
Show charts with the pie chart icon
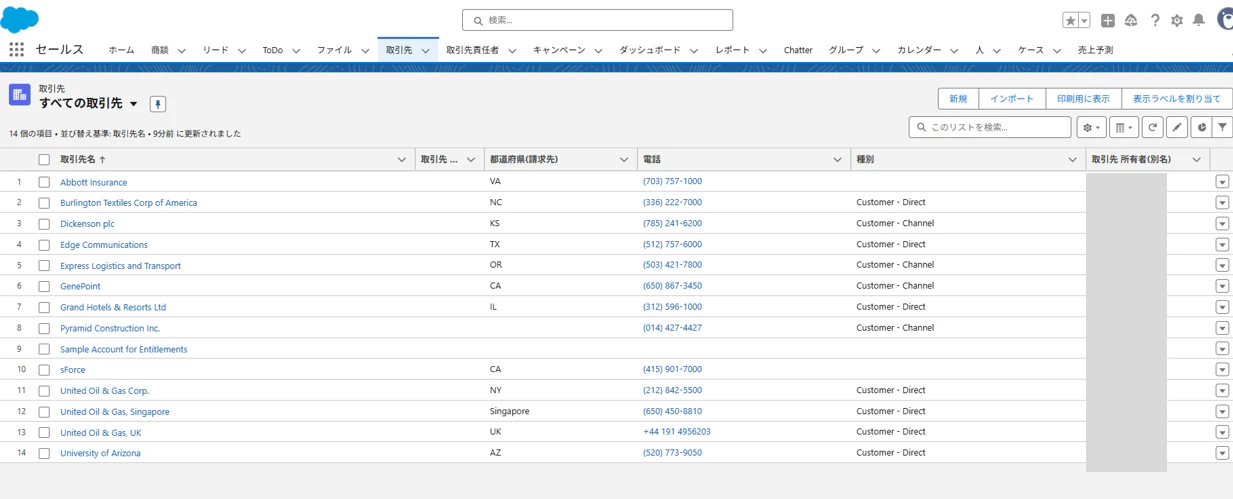click(x=1201, y=127)
